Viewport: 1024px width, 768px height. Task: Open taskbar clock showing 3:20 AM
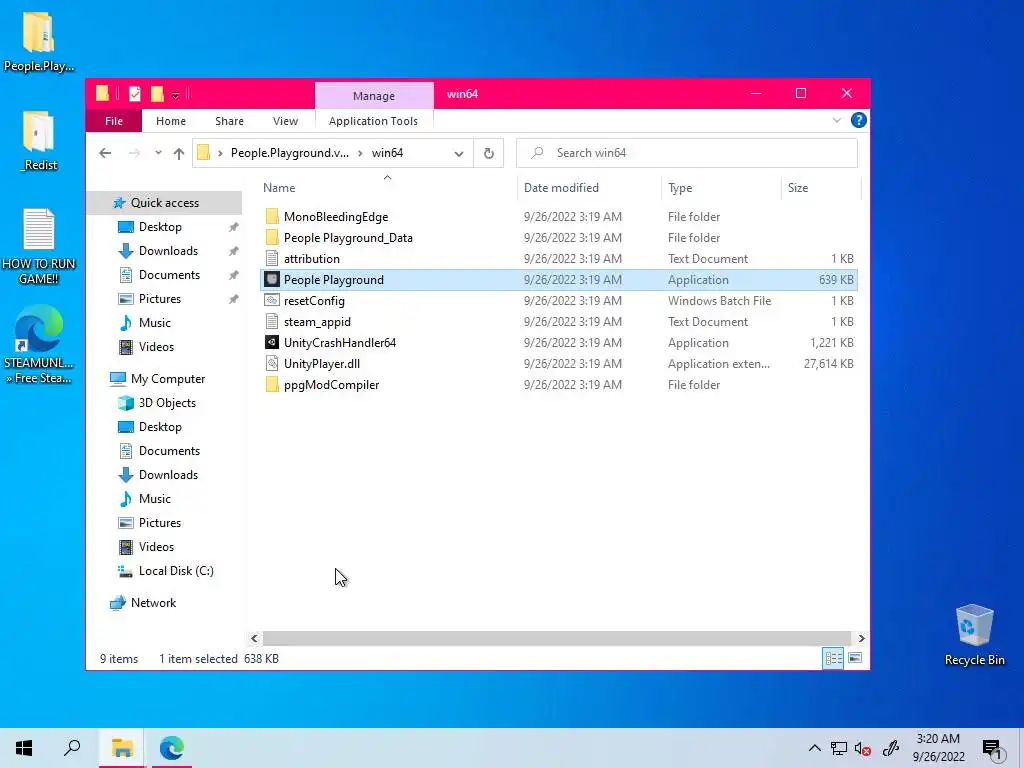(938, 748)
